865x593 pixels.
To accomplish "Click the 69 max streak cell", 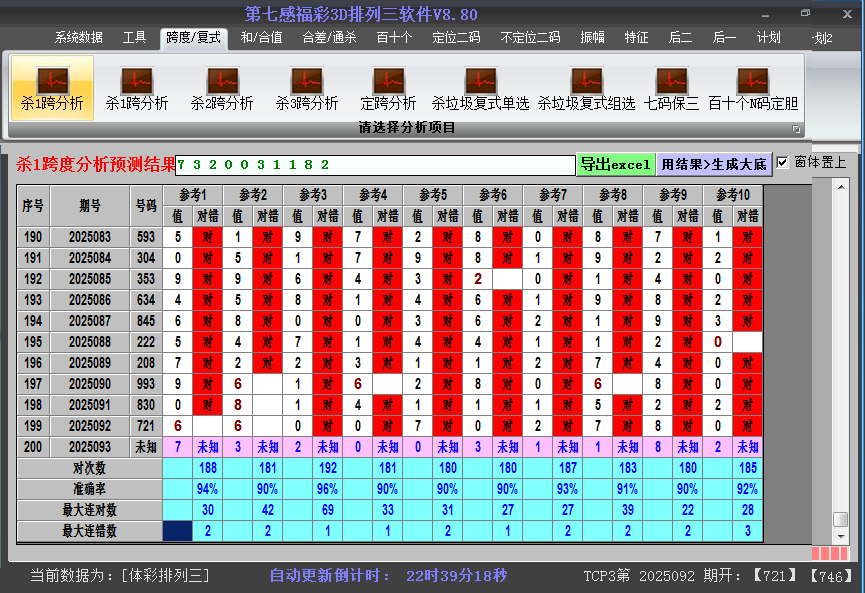I will pyautogui.click(x=328, y=510).
